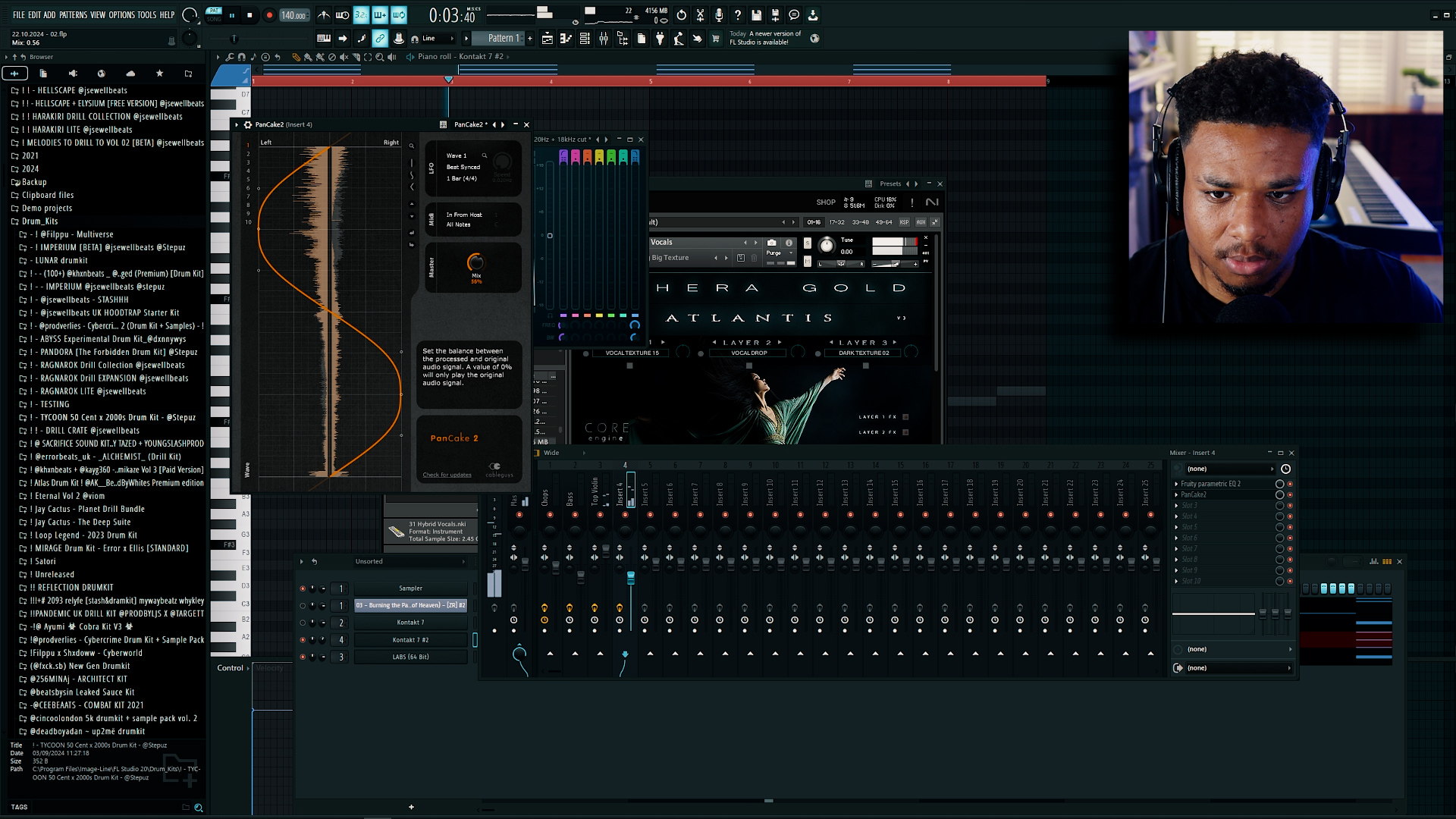Open the PATTERNS menu

(x=74, y=15)
